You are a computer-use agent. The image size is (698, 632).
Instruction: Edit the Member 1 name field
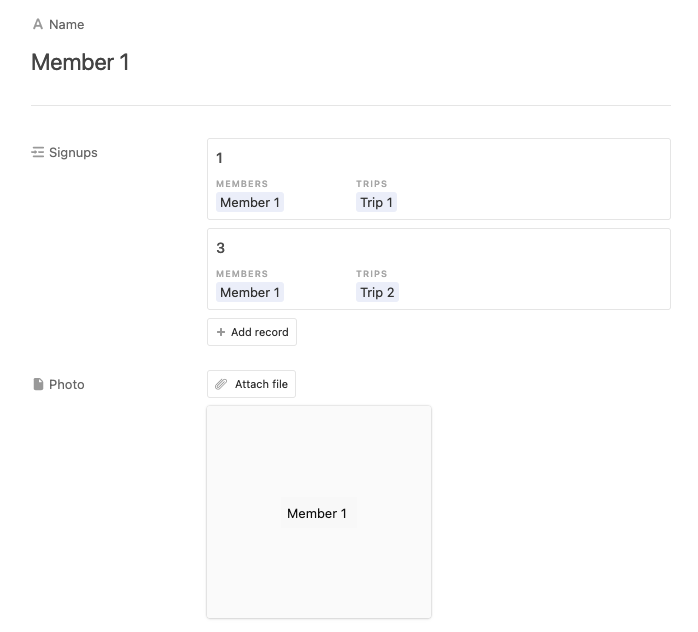pyautogui.click(x=80, y=62)
